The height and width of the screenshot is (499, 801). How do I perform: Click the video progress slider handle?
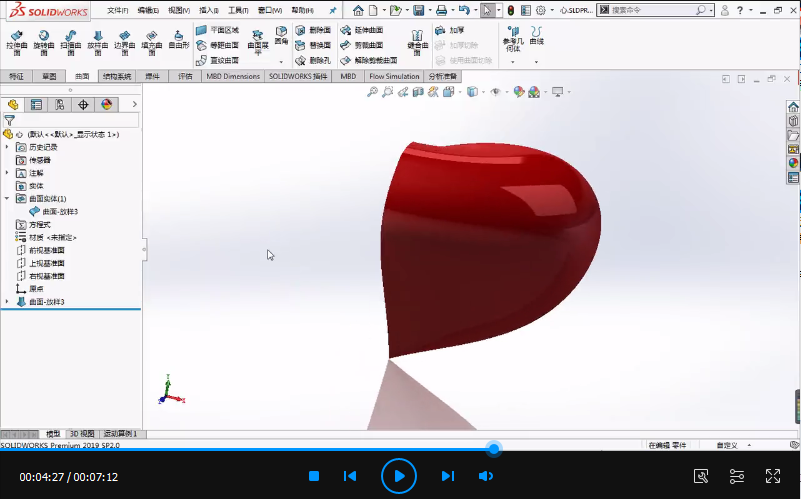click(493, 449)
